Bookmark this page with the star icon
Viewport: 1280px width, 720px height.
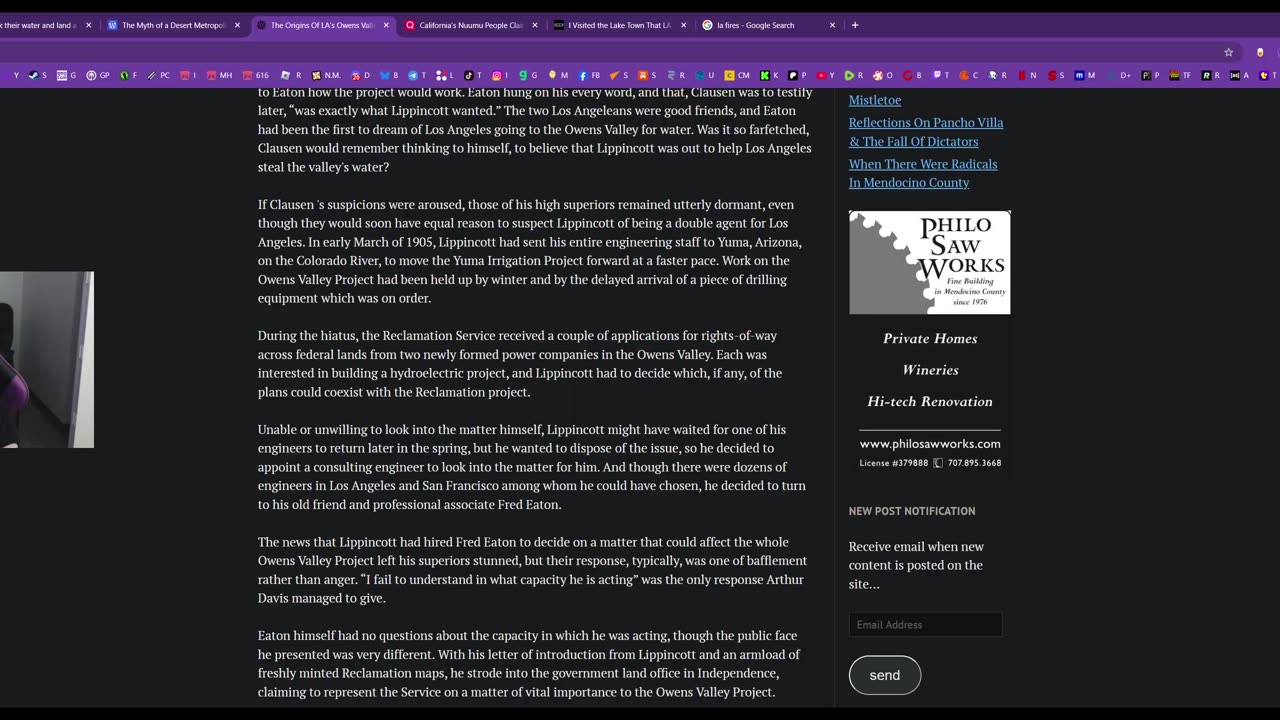[1228, 52]
